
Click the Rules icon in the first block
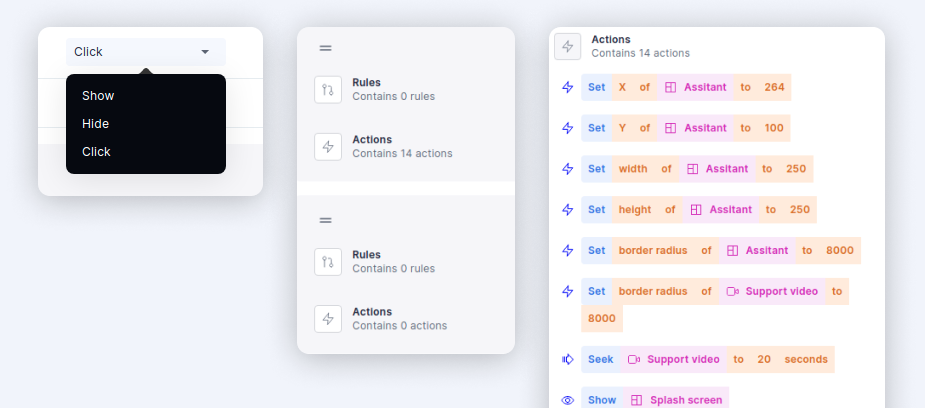[x=328, y=90]
